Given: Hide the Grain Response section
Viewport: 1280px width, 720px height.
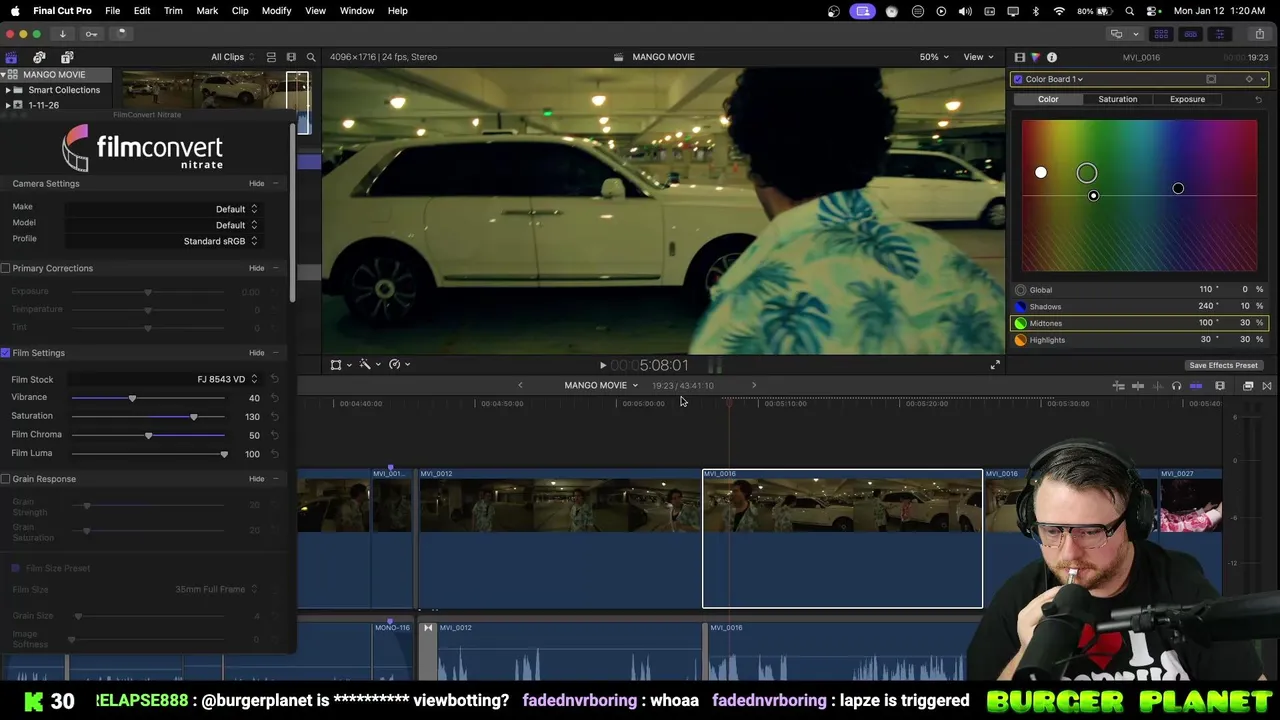Looking at the screenshot, I should [x=256, y=479].
